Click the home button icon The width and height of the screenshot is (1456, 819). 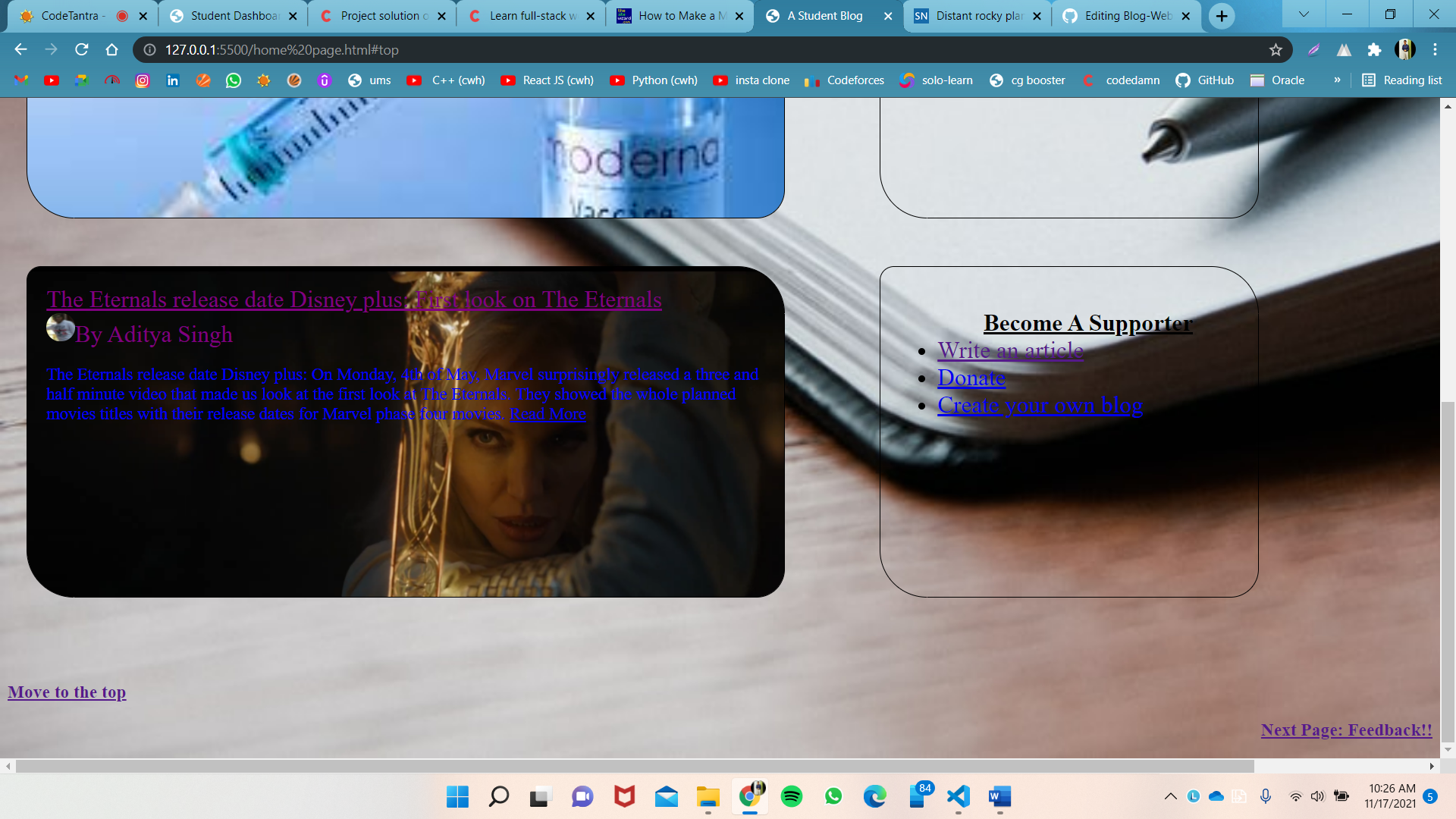(111, 49)
